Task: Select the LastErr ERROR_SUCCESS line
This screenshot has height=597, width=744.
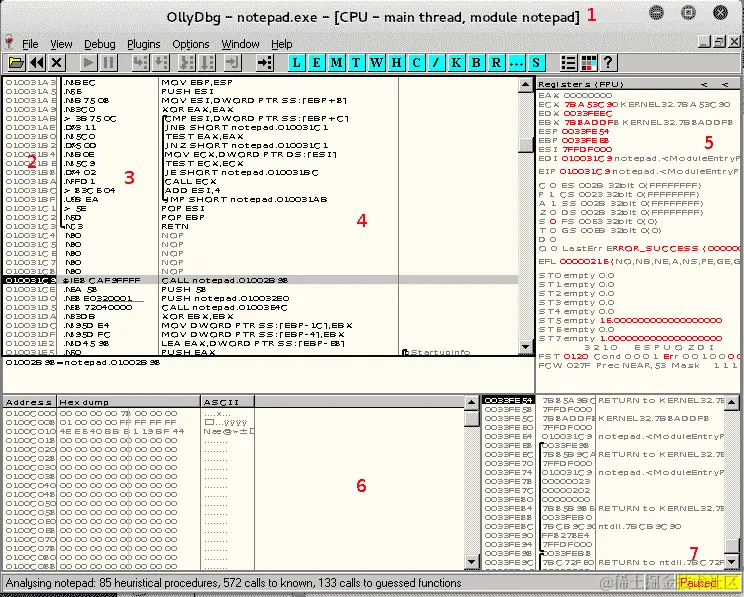Action: (639, 249)
